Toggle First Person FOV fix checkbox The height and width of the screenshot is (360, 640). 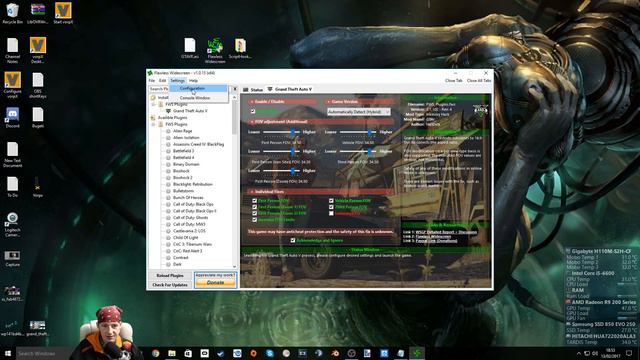tap(254, 200)
